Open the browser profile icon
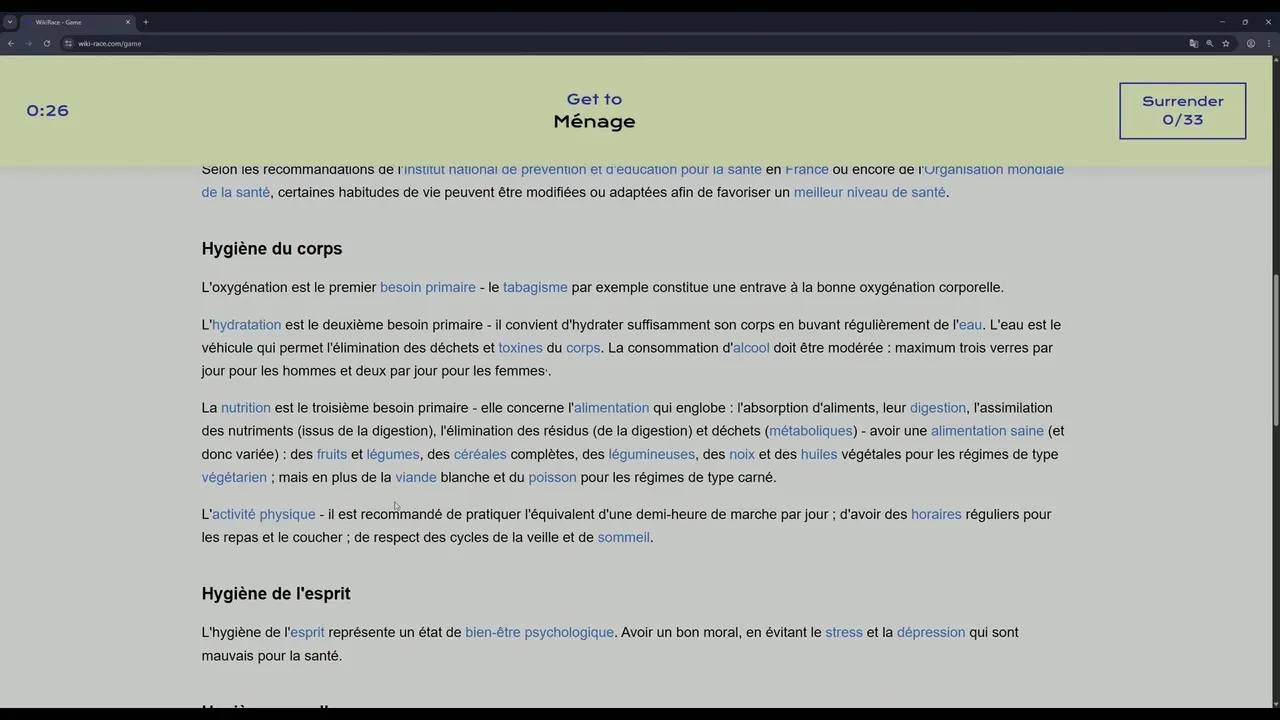The width and height of the screenshot is (1280, 720). (x=1250, y=43)
